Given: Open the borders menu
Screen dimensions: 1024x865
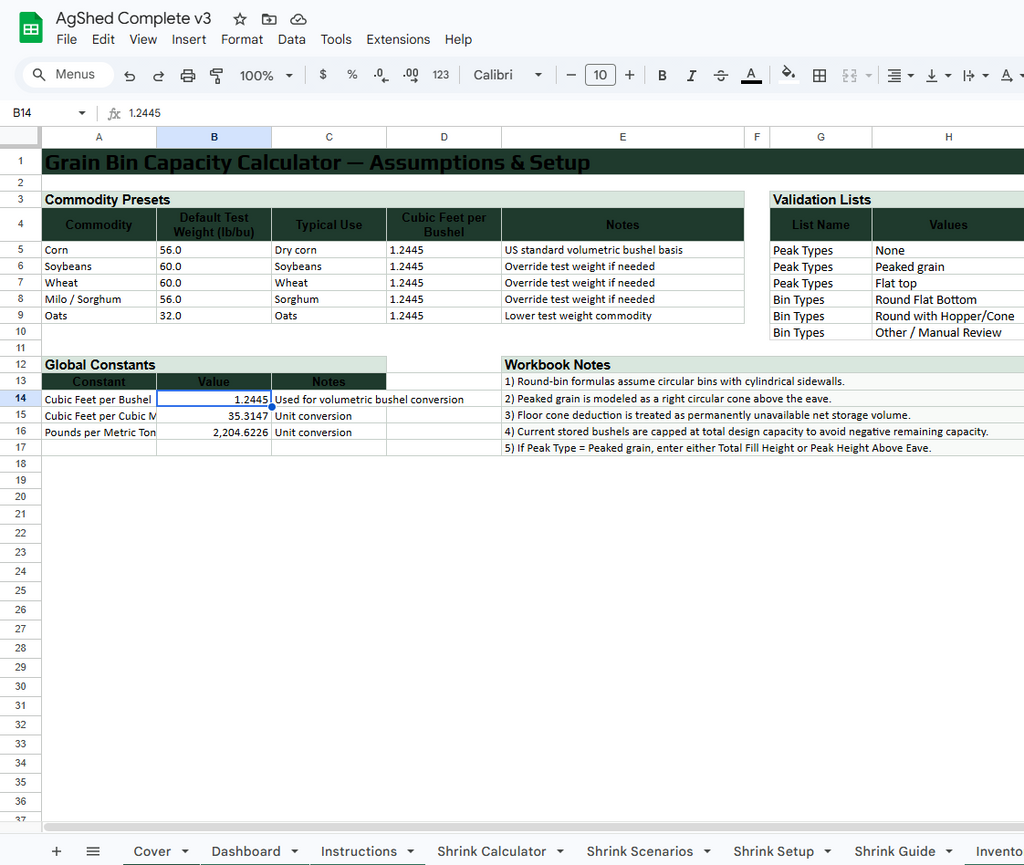Looking at the screenshot, I should tap(819, 75).
